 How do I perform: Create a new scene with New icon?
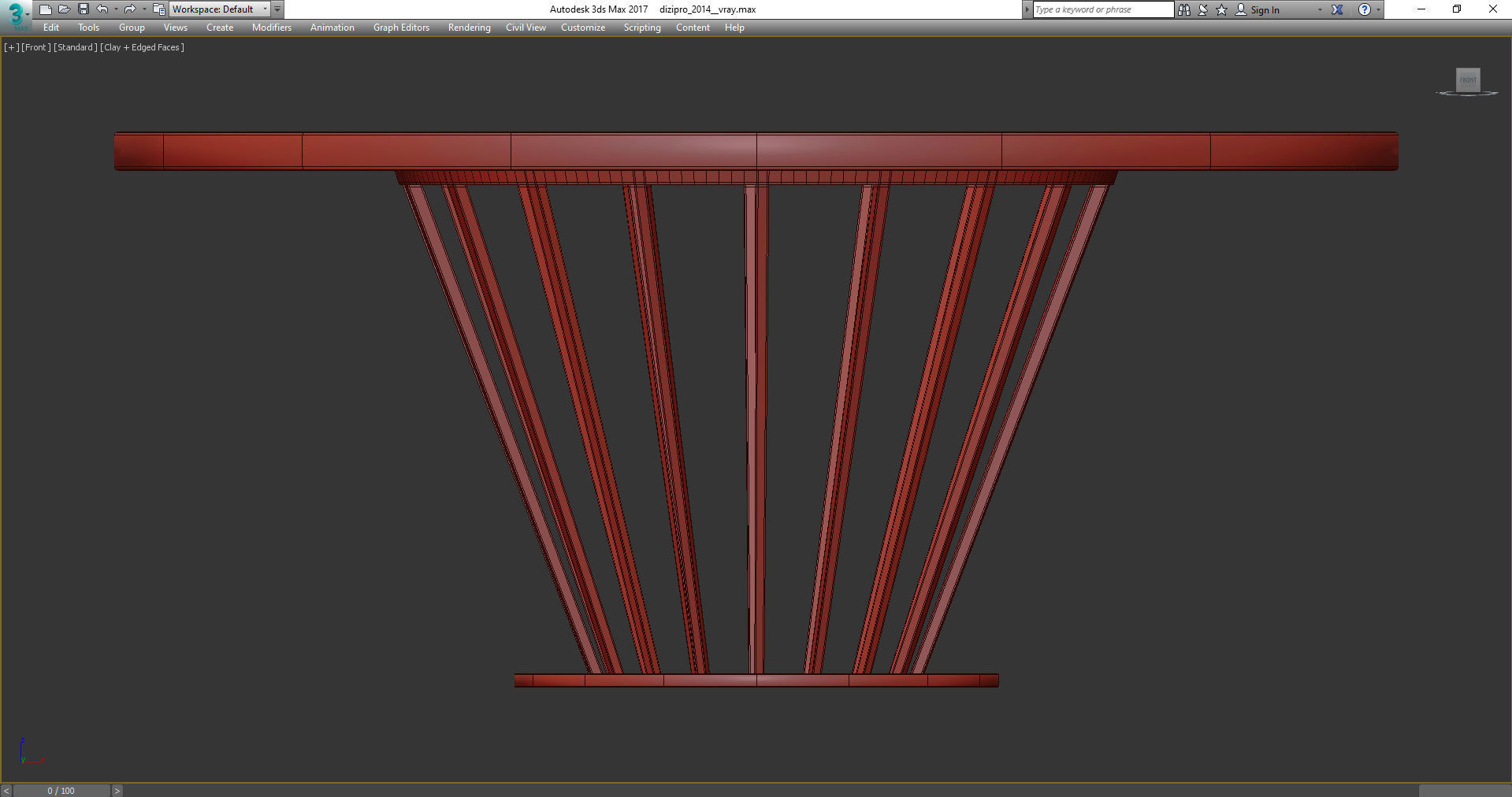coord(46,9)
